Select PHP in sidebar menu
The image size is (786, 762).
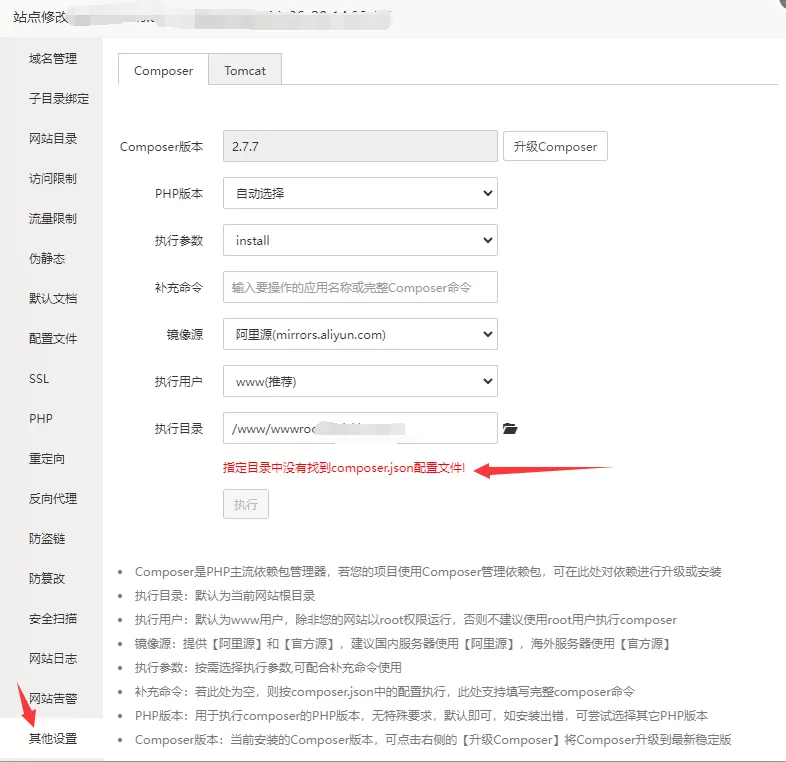(x=41, y=419)
